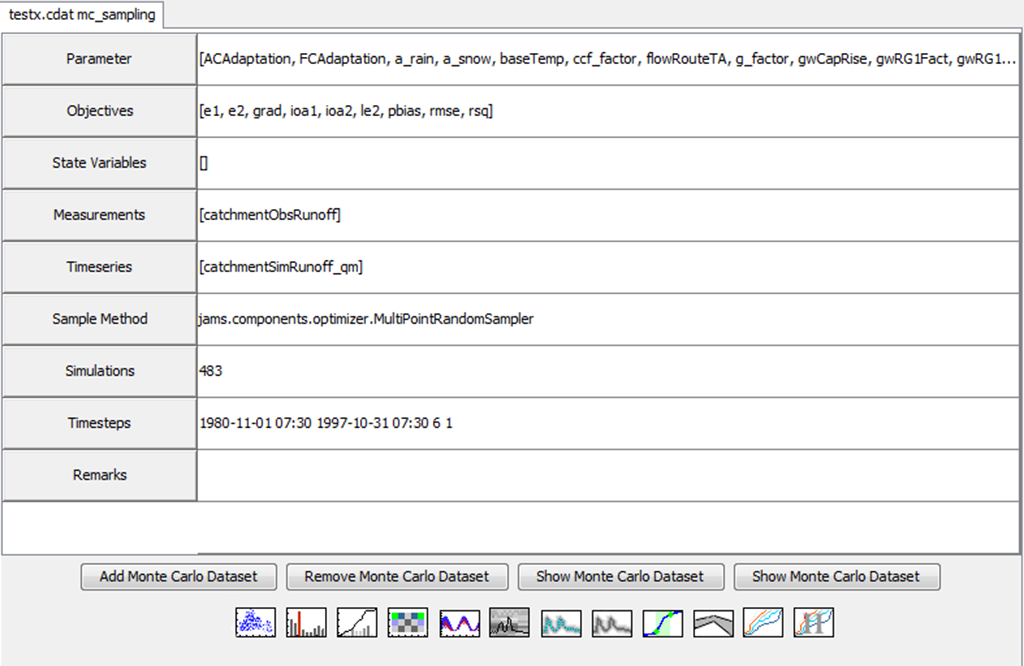Screen dimensions: 1024x666
Task: Click the Parameter row header
Action: (x=99, y=59)
